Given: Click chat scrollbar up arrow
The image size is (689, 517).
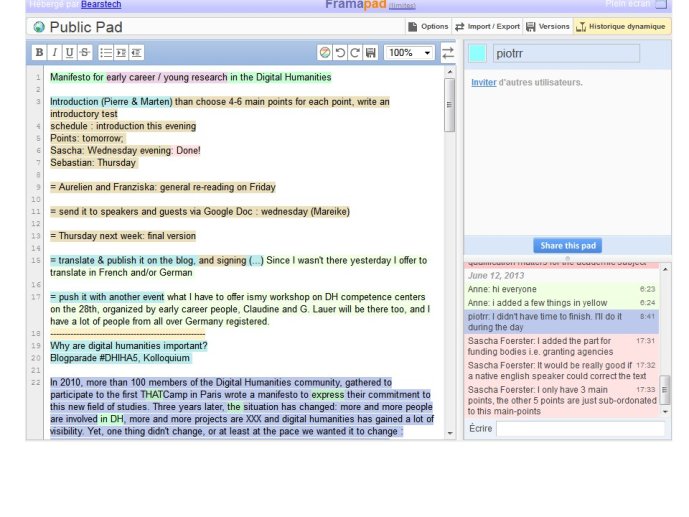Looking at the screenshot, I should pyautogui.click(x=665, y=269).
